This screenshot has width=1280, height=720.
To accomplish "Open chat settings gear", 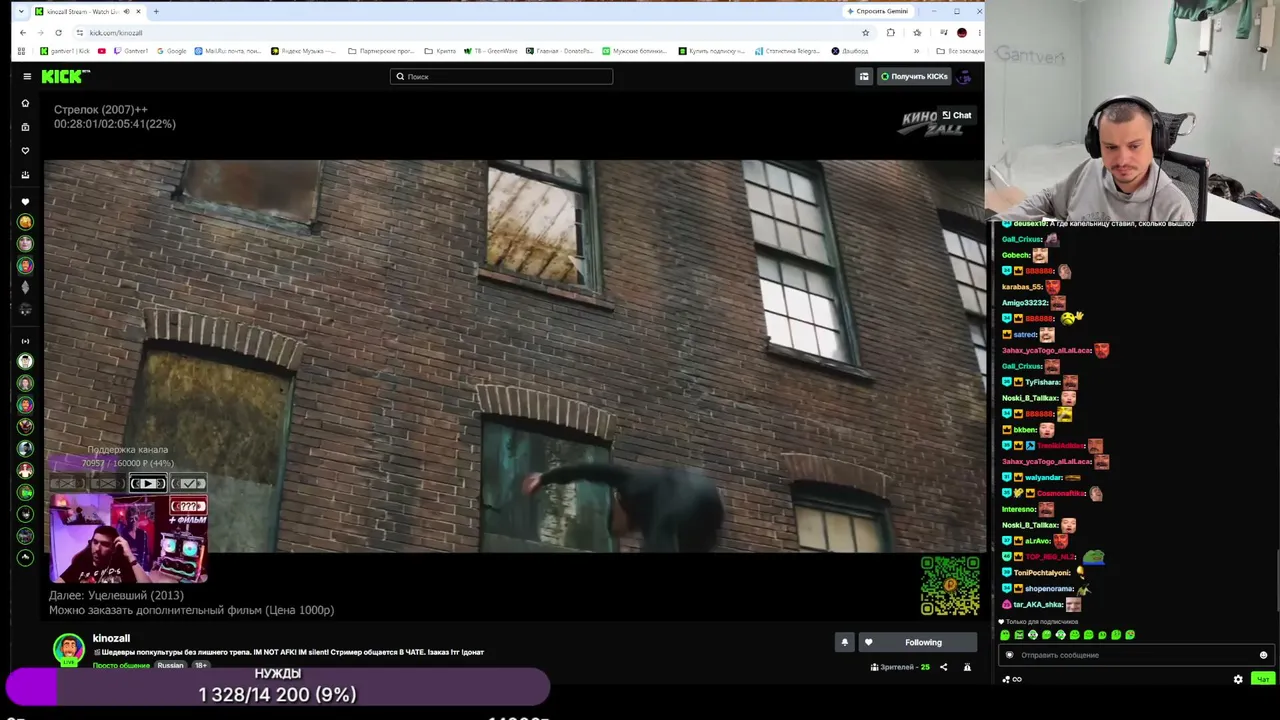I will click(1238, 679).
